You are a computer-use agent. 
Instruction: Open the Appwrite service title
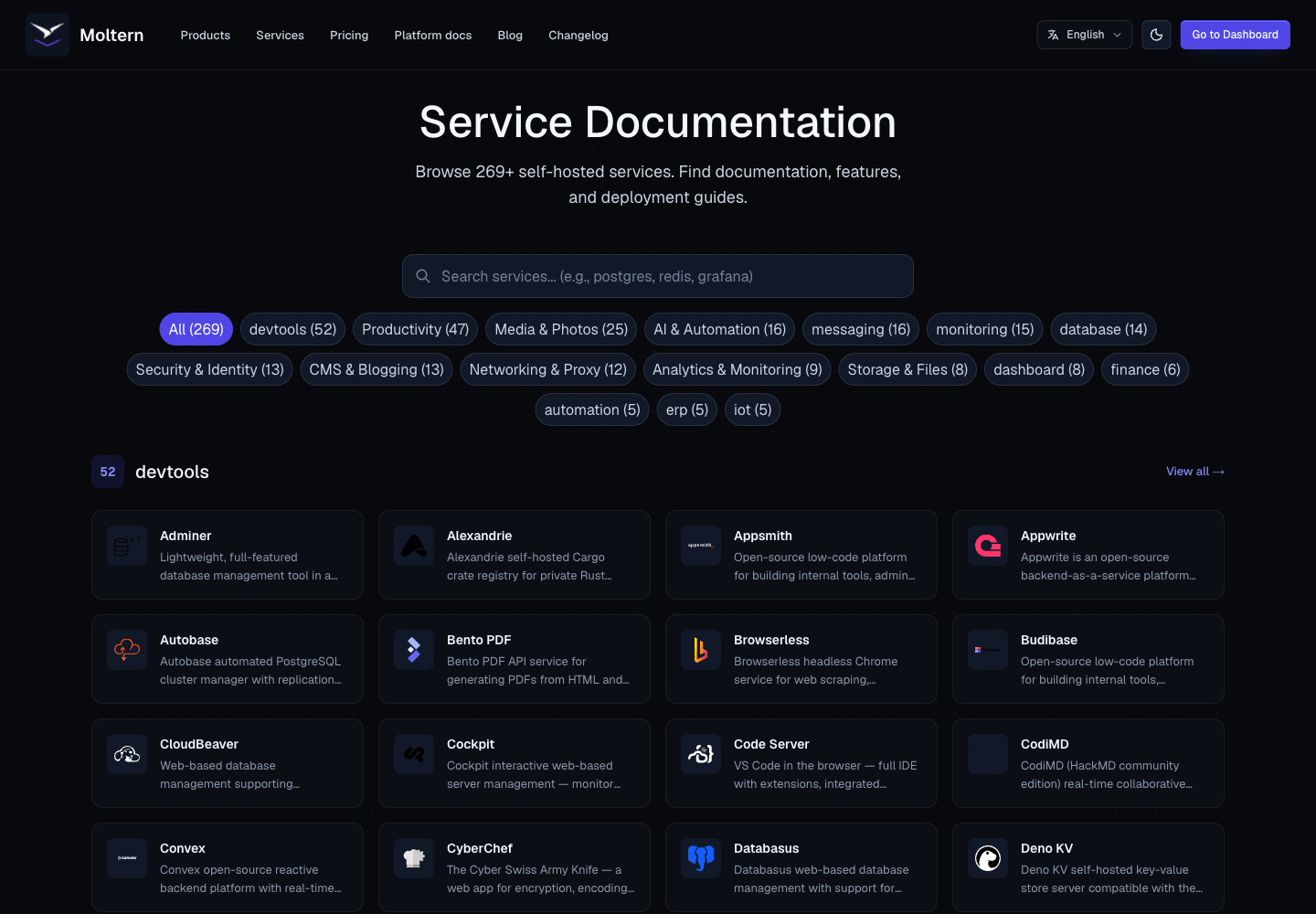coord(1048,536)
